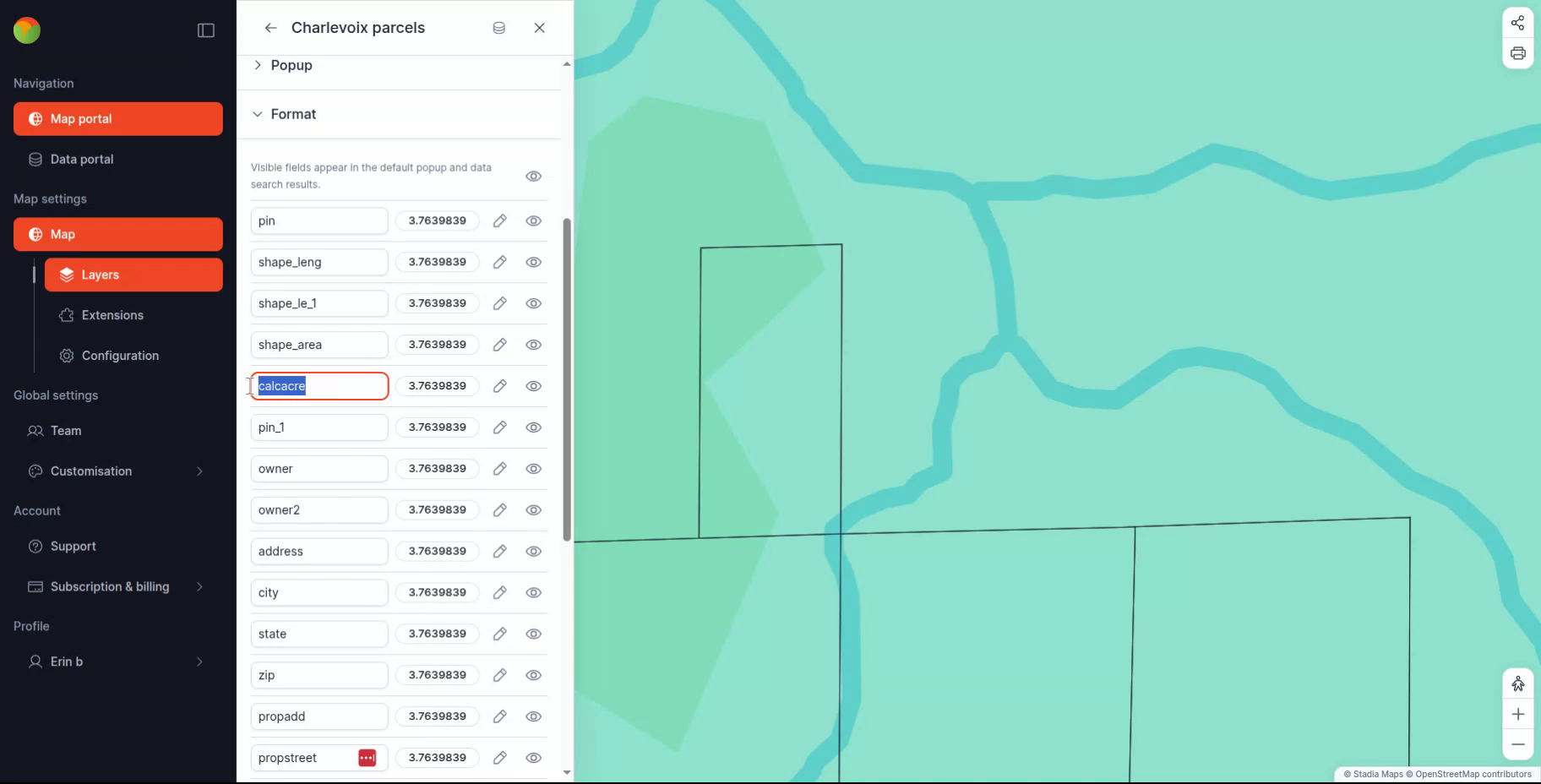Screen dimensions: 1541x784
Task: Click the number format badge beside city
Action: (x=437, y=592)
